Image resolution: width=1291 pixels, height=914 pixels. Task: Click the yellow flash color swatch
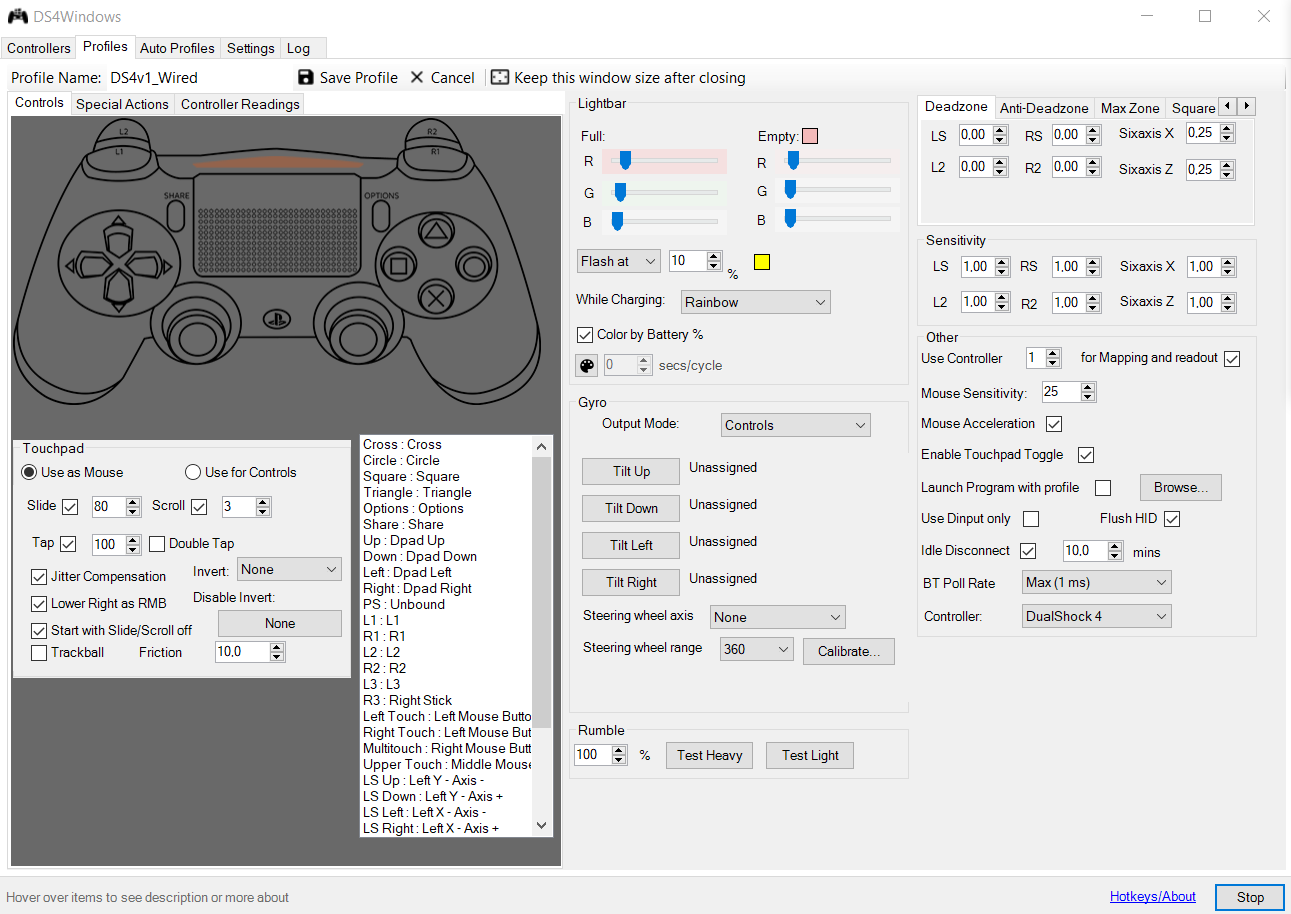762,262
